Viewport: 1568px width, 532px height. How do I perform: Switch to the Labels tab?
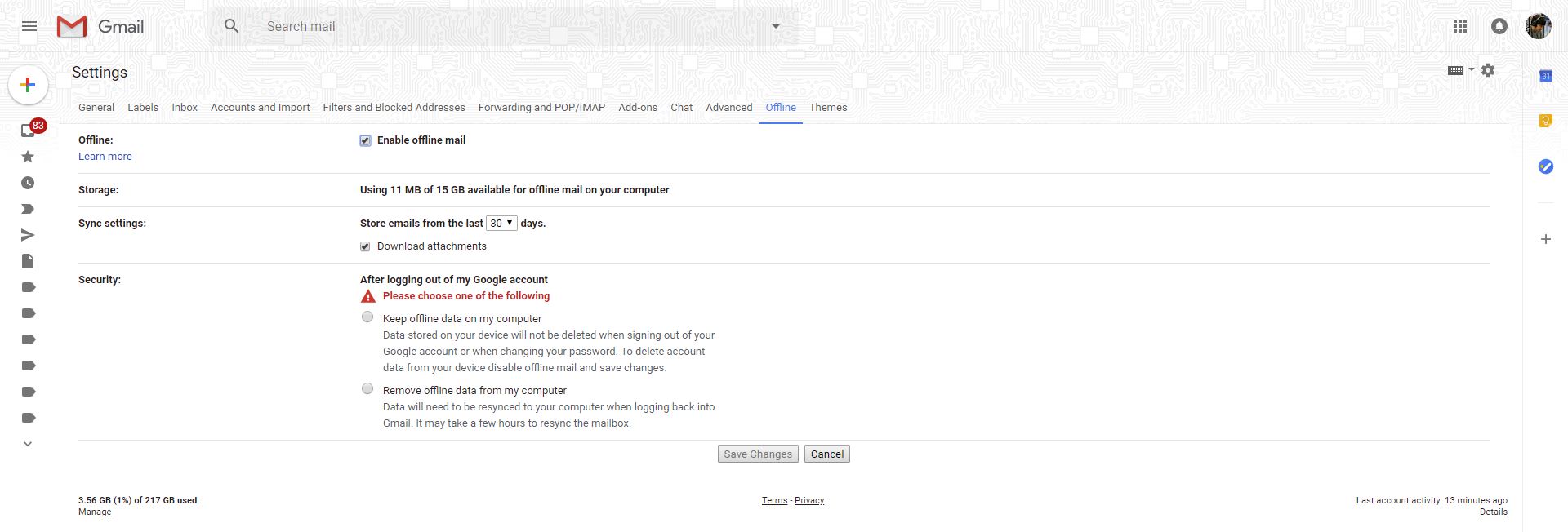point(143,107)
